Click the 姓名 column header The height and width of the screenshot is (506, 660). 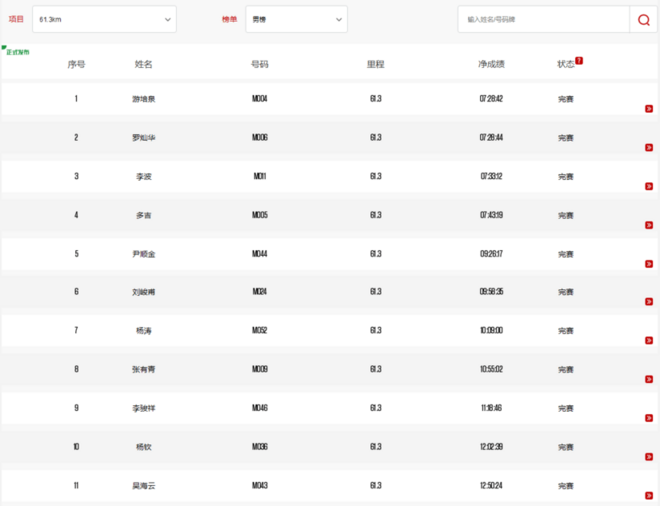tap(144, 64)
